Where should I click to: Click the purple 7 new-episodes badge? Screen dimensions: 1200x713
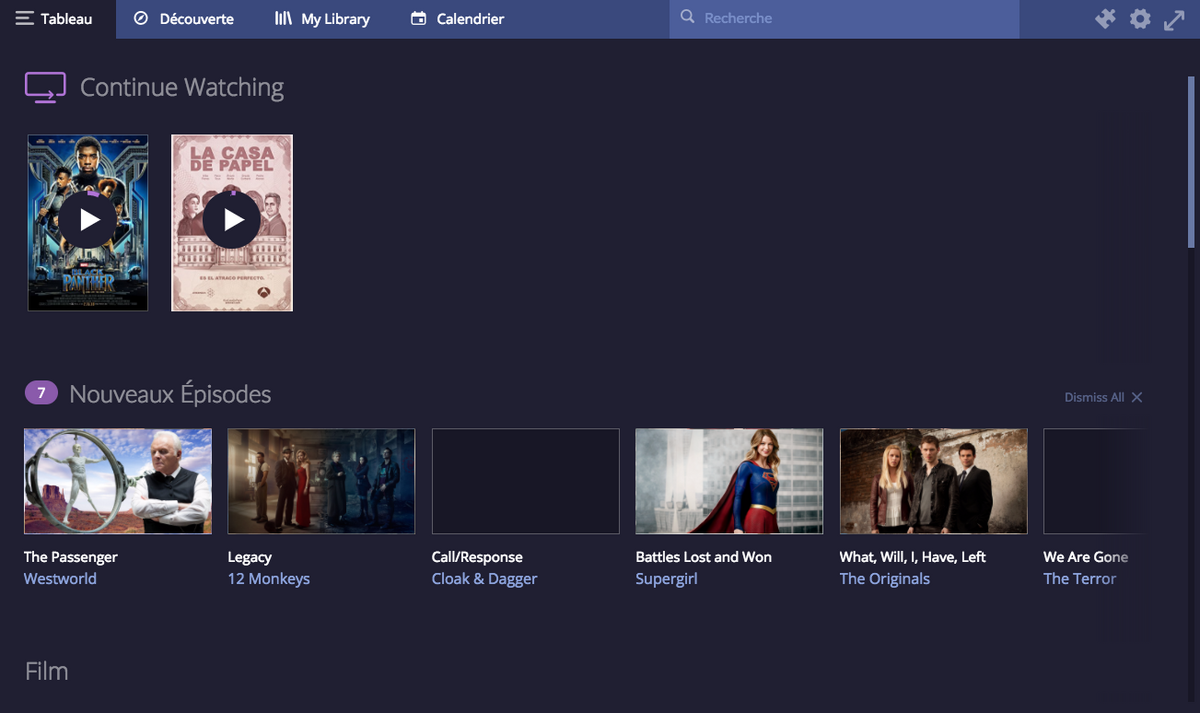click(41, 393)
